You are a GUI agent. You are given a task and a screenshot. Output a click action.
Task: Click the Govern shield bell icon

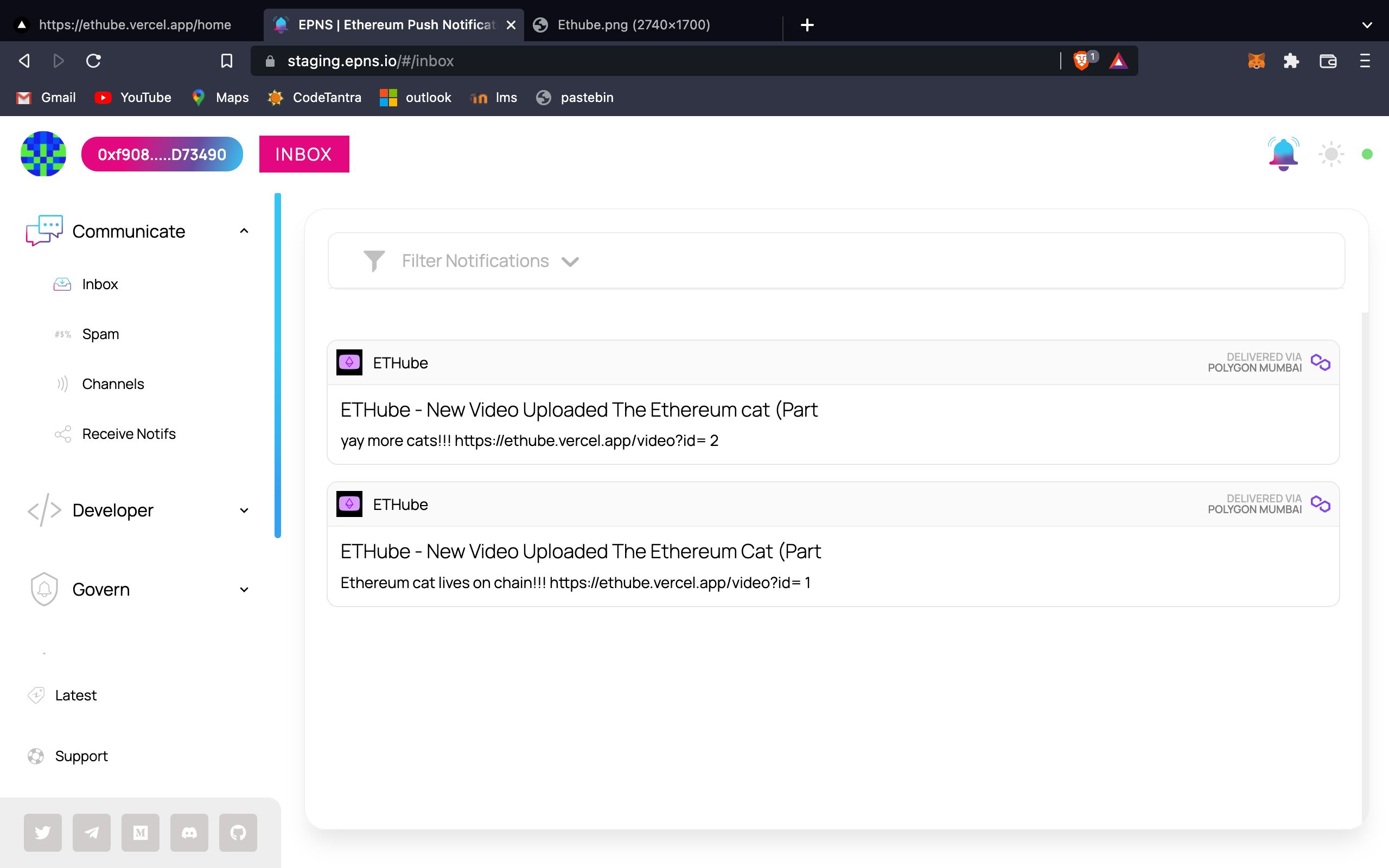pyautogui.click(x=44, y=590)
